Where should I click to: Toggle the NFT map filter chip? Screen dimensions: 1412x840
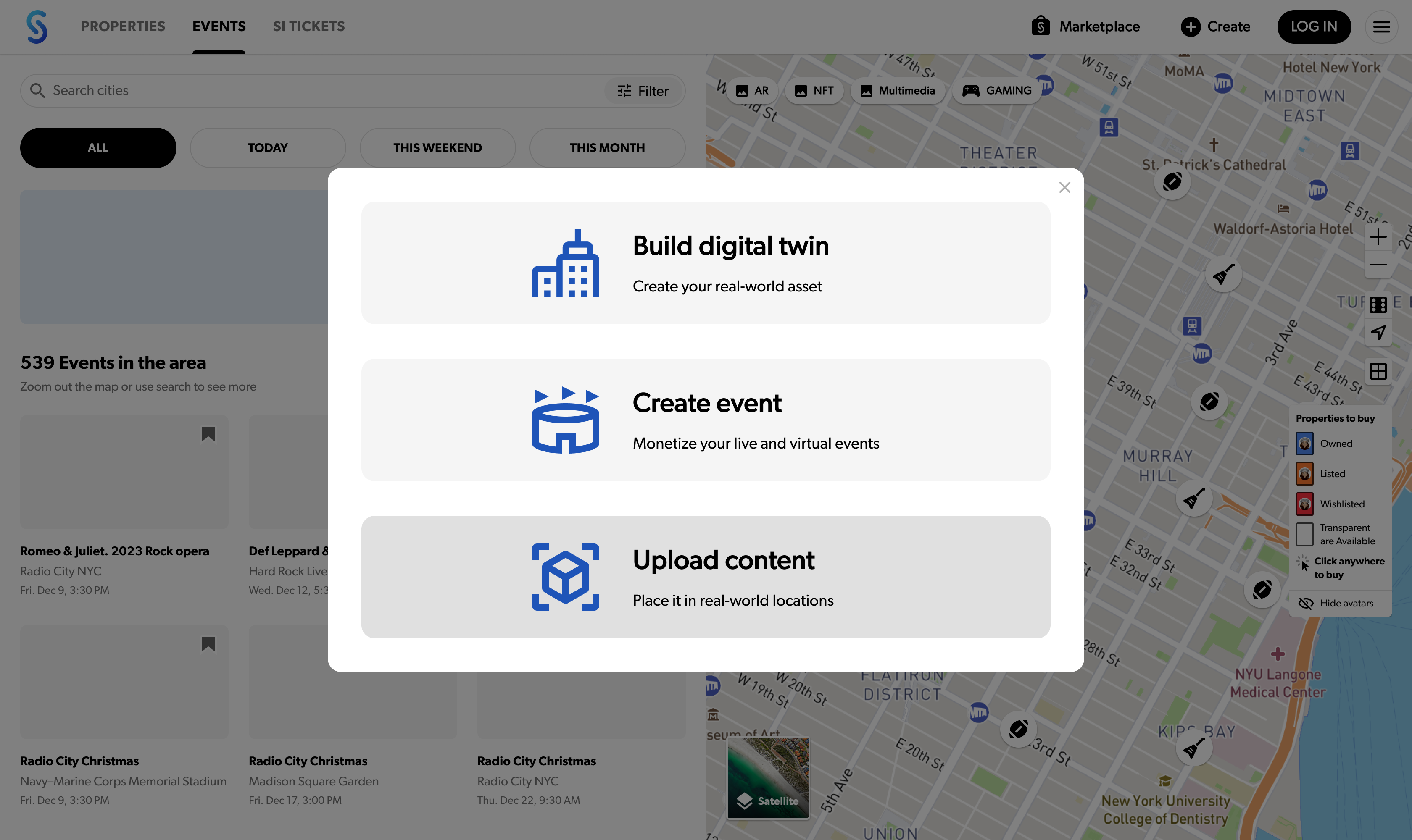(x=814, y=91)
